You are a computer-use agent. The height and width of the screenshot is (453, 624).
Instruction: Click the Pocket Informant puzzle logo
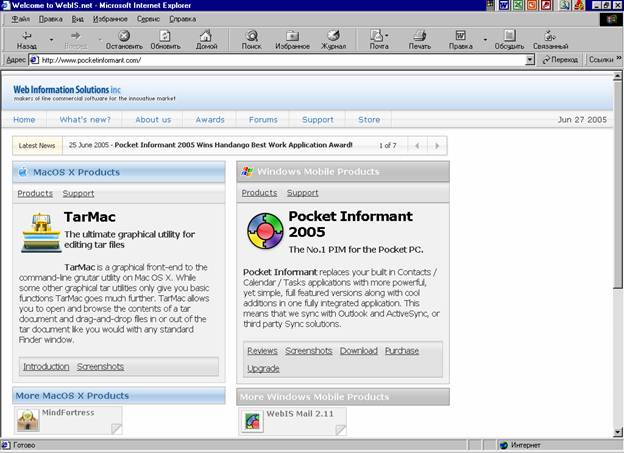pos(265,230)
